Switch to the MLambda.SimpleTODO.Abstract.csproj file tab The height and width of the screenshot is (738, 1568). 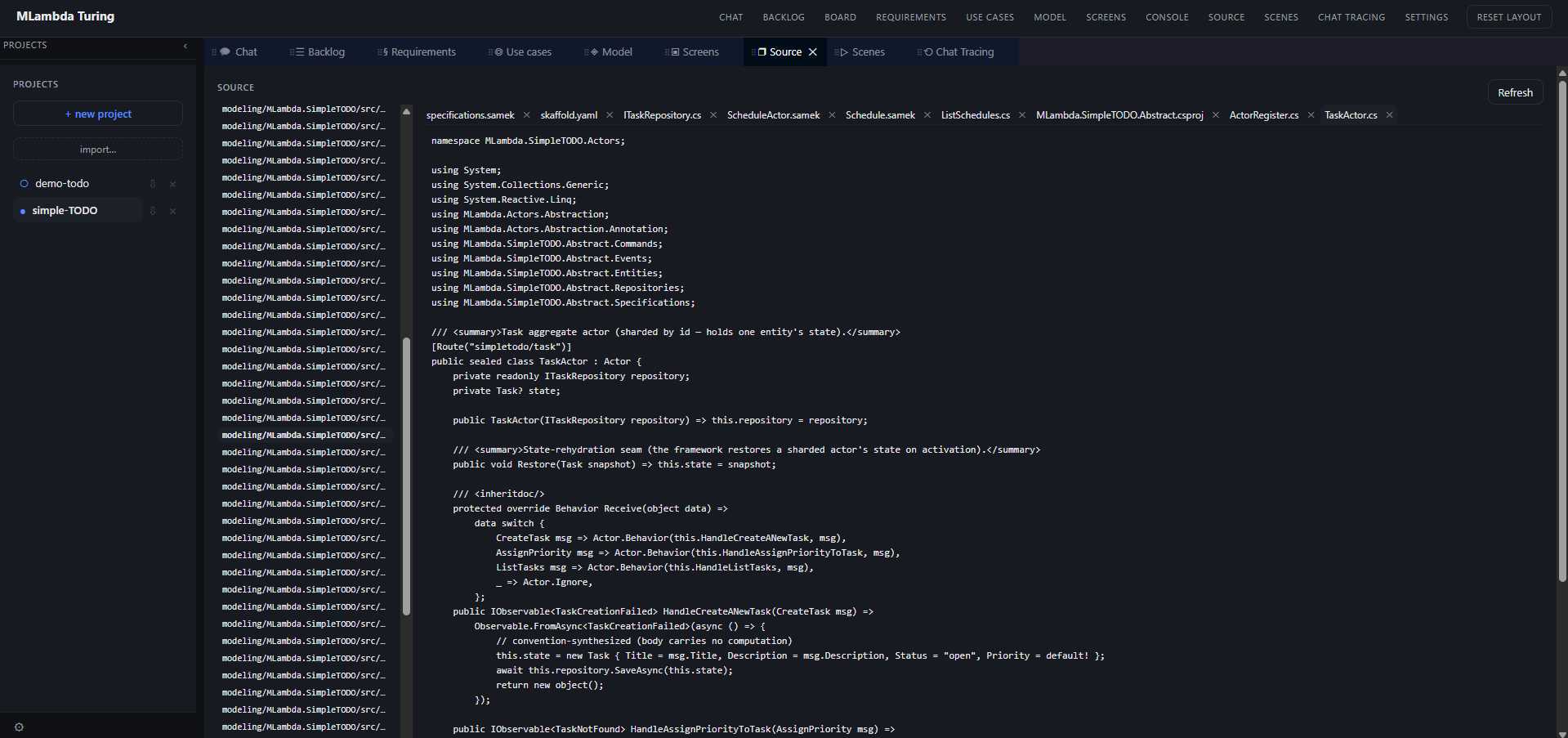pos(1119,115)
